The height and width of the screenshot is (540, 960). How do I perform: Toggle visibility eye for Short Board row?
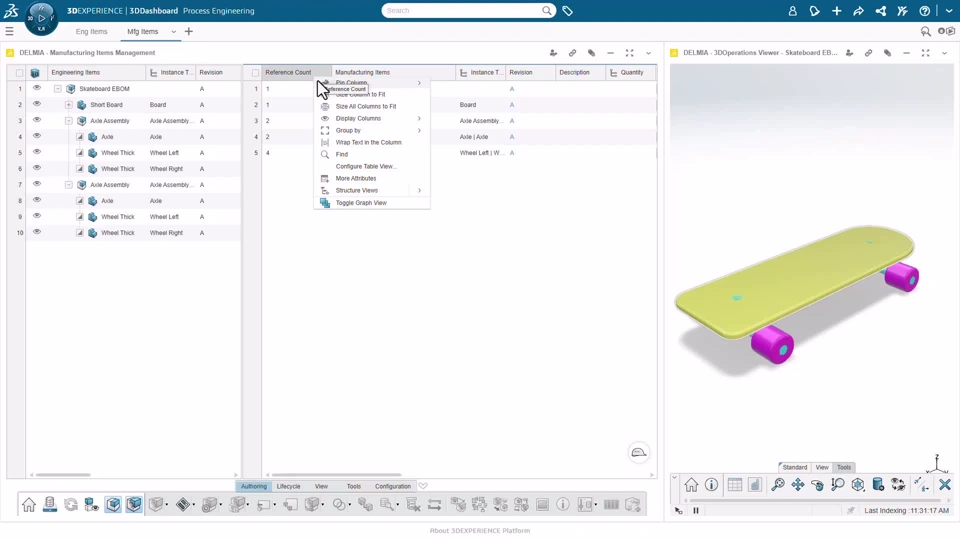[x=37, y=104]
